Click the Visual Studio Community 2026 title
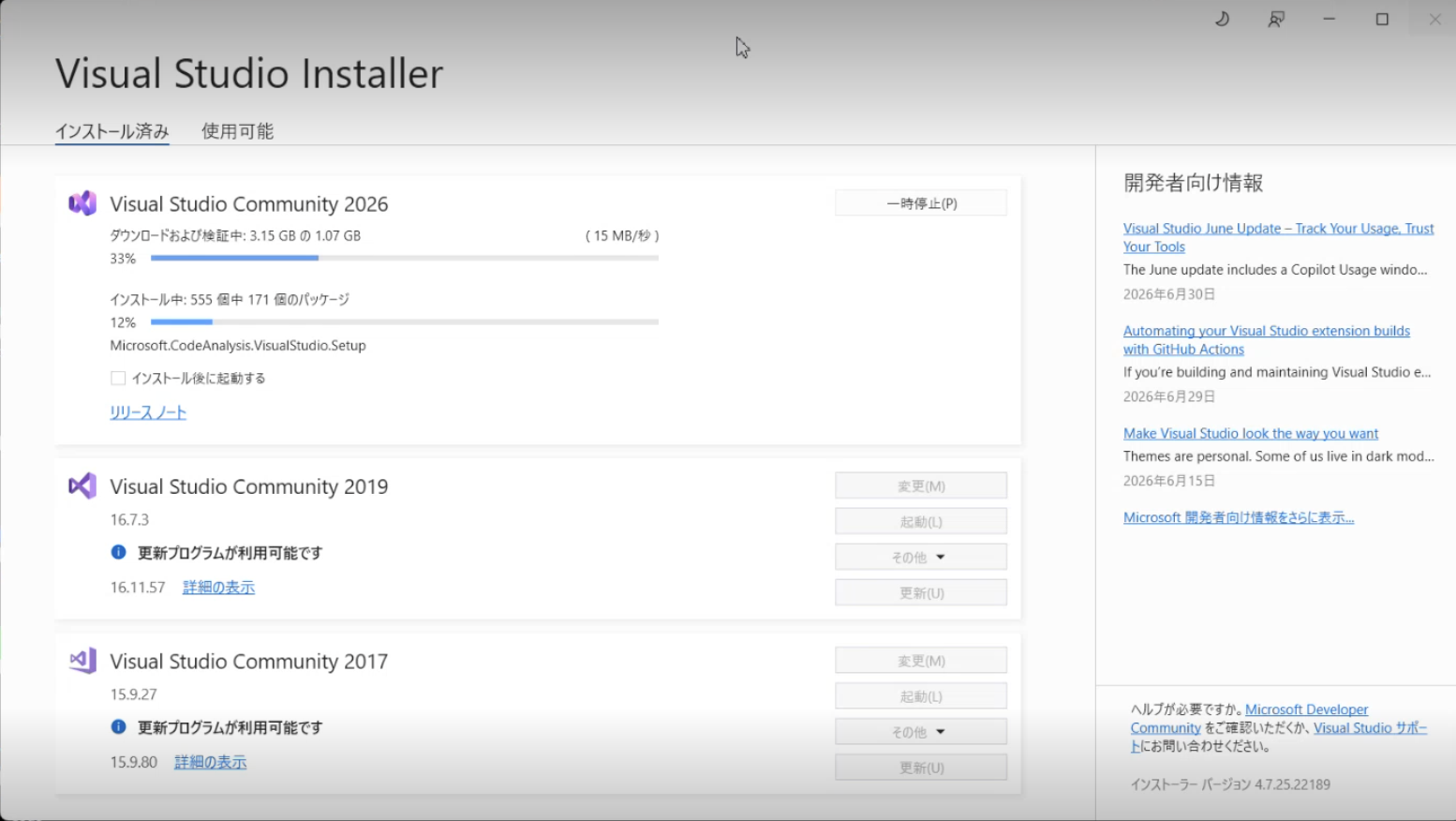This screenshot has width=1456, height=821. pos(249,204)
